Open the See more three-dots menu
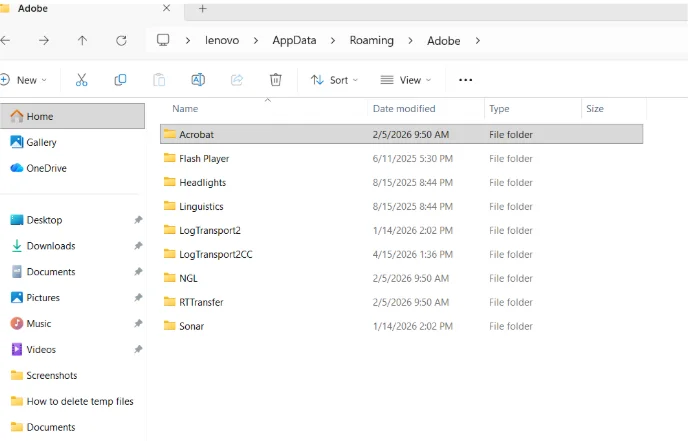This screenshot has height=441, width=688. click(466, 80)
